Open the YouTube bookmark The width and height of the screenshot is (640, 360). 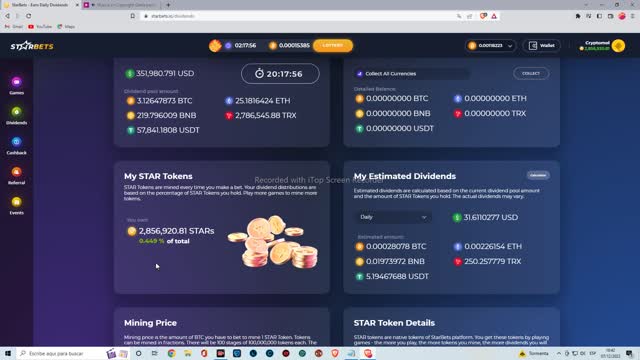click(x=40, y=27)
